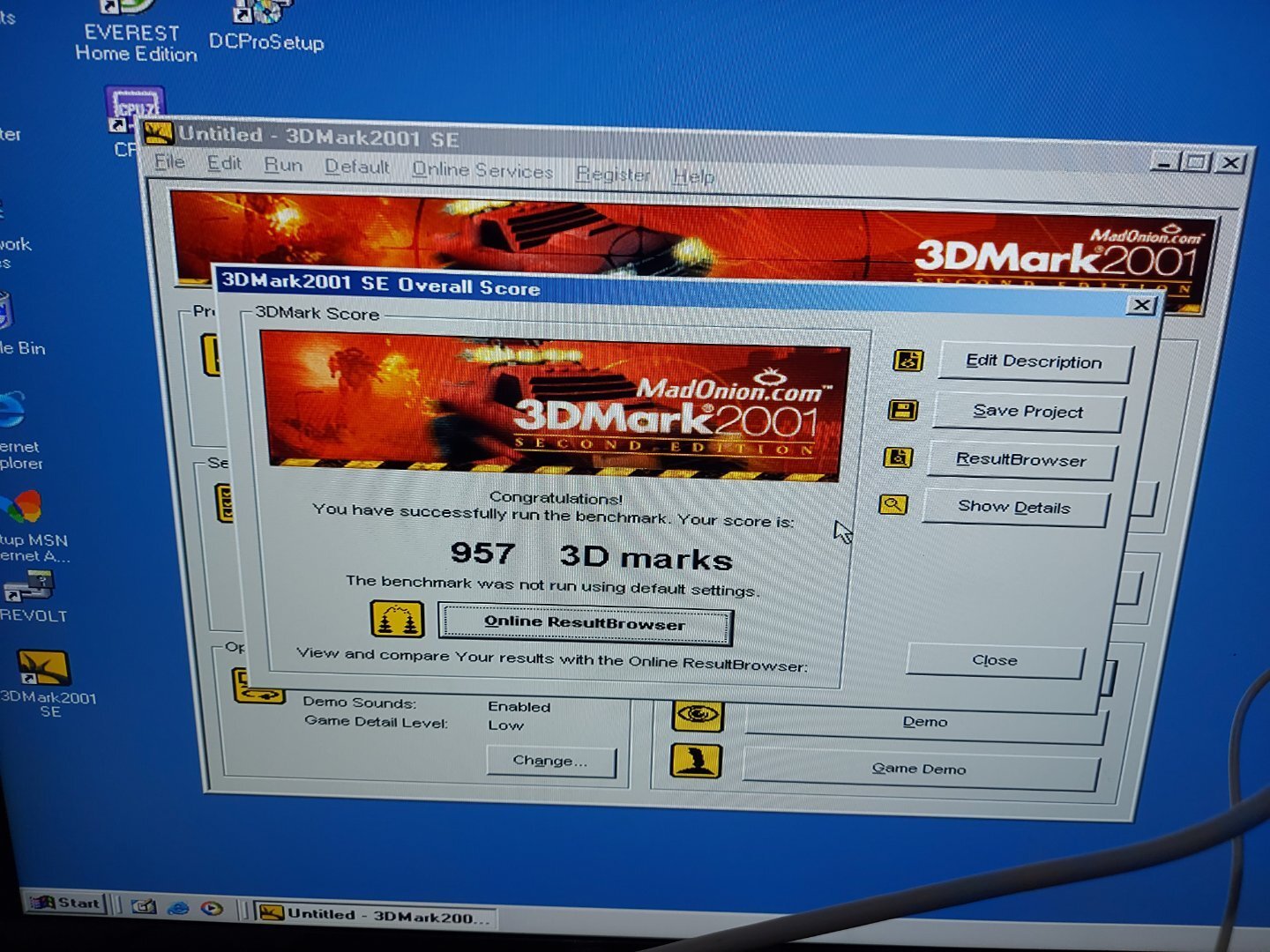The height and width of the screenshot is (952, 1270).
Task: Click the 957 score value
Action: pos(482,553)
